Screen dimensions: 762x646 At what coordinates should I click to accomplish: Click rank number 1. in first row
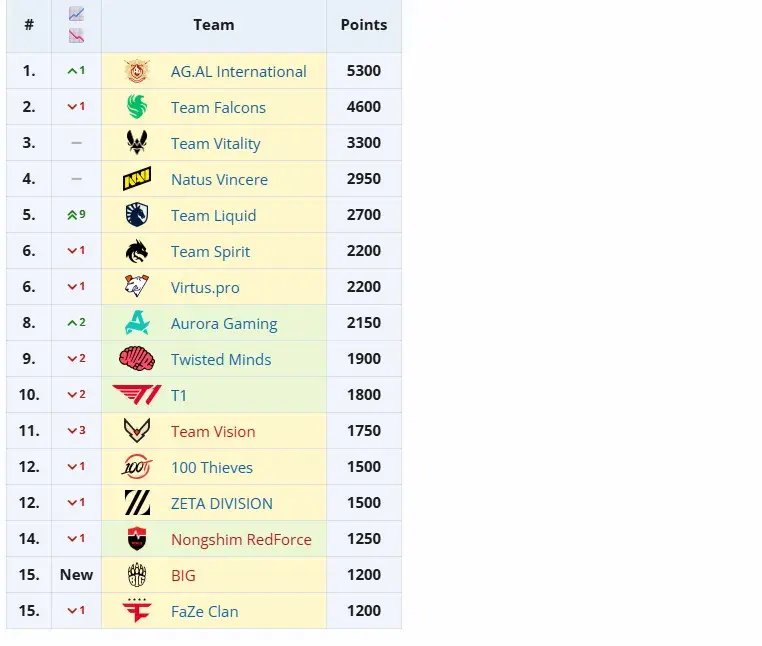click(x=29, y=71)
